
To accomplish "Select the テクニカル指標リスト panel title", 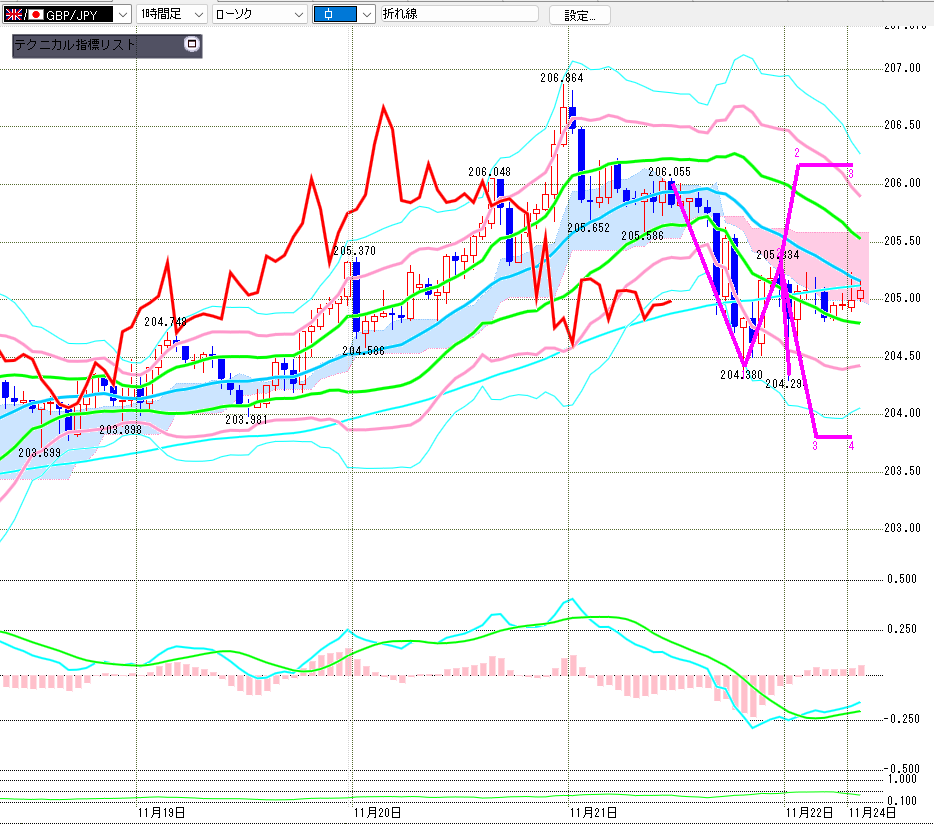I will [76, 45].
